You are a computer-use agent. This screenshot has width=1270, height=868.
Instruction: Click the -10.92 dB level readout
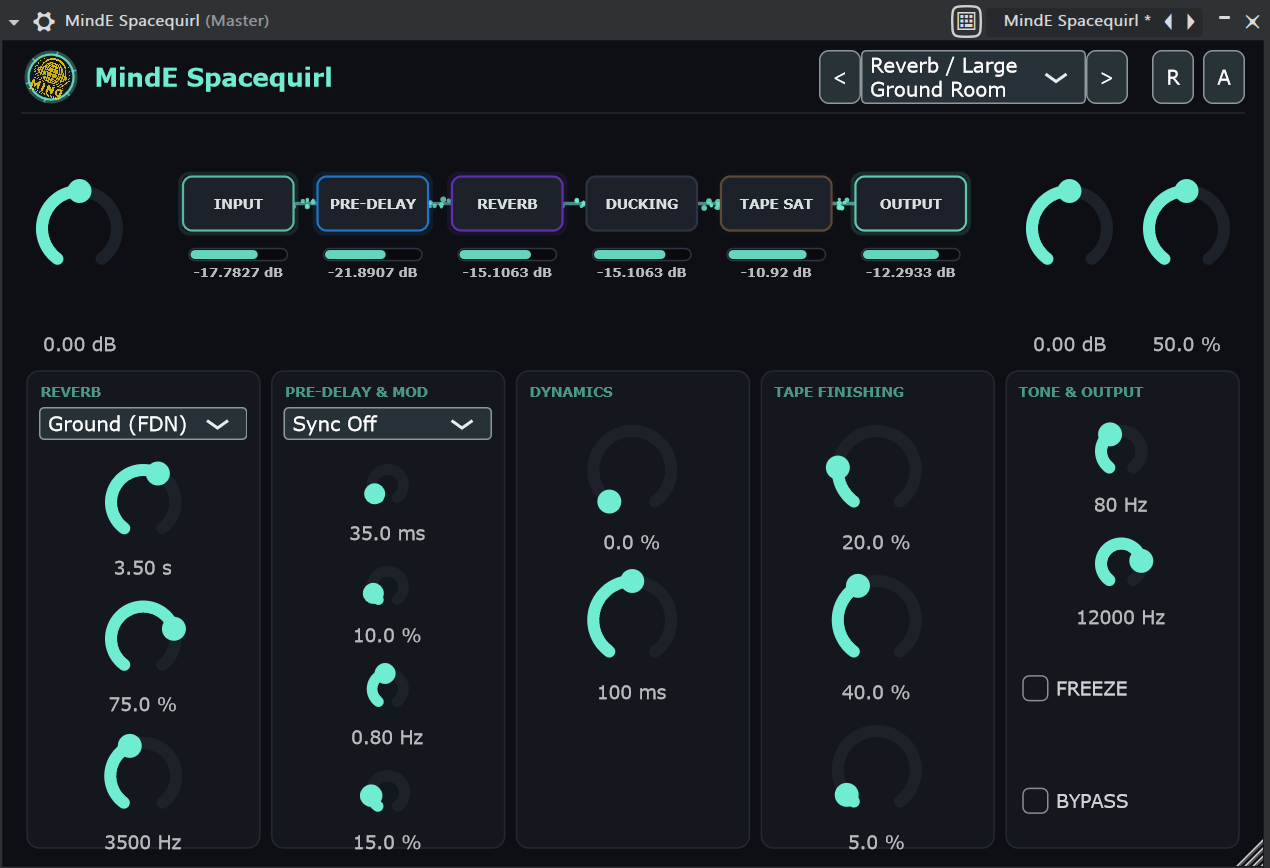[776, 272]
